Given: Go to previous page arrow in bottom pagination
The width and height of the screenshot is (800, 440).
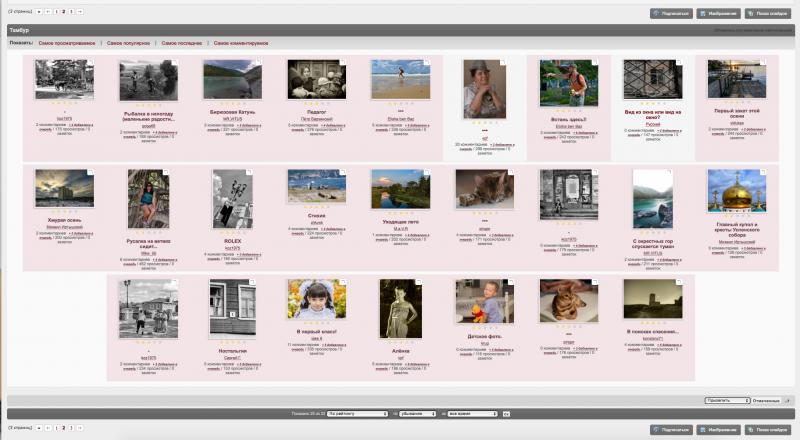Looking at the screenshot, I should (x=48, y=428).
